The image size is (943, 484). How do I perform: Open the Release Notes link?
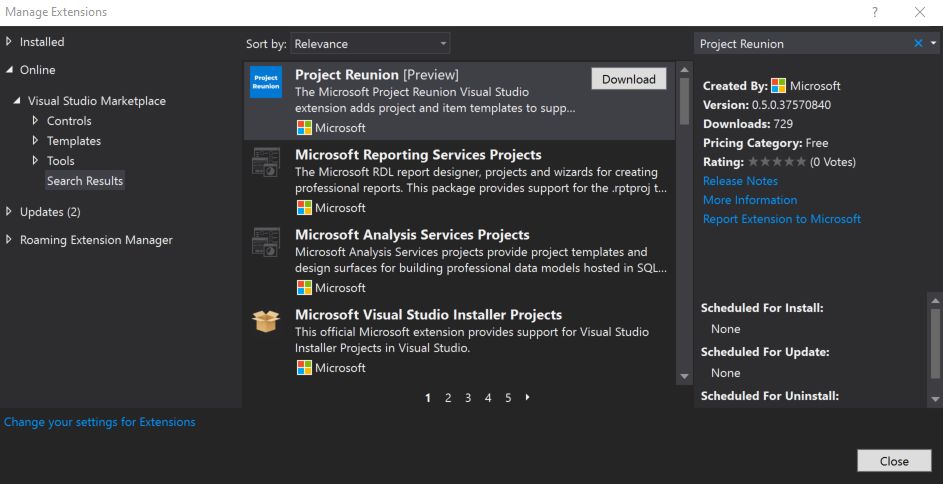coord(740,181)
